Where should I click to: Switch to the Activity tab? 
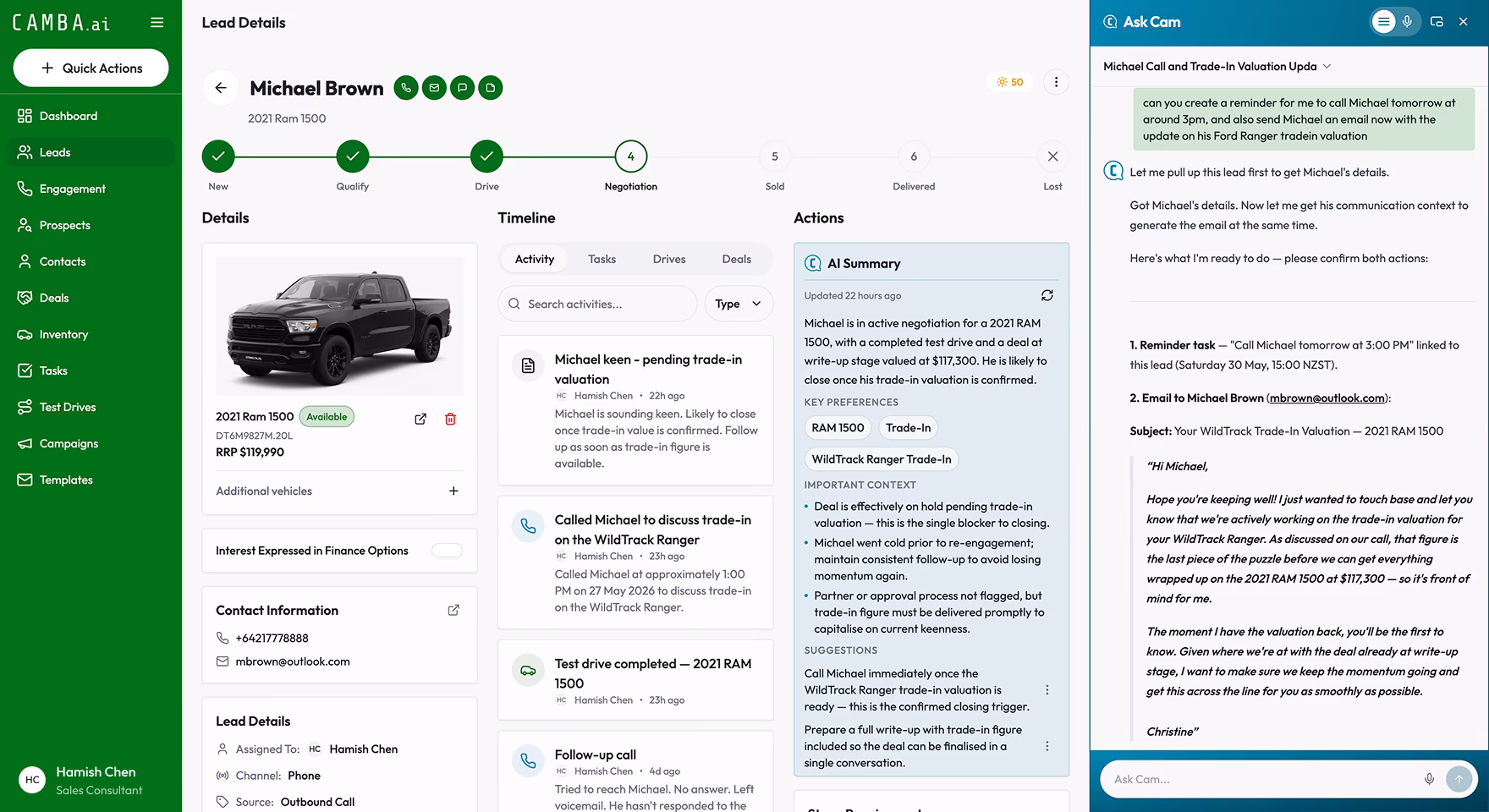535,260
